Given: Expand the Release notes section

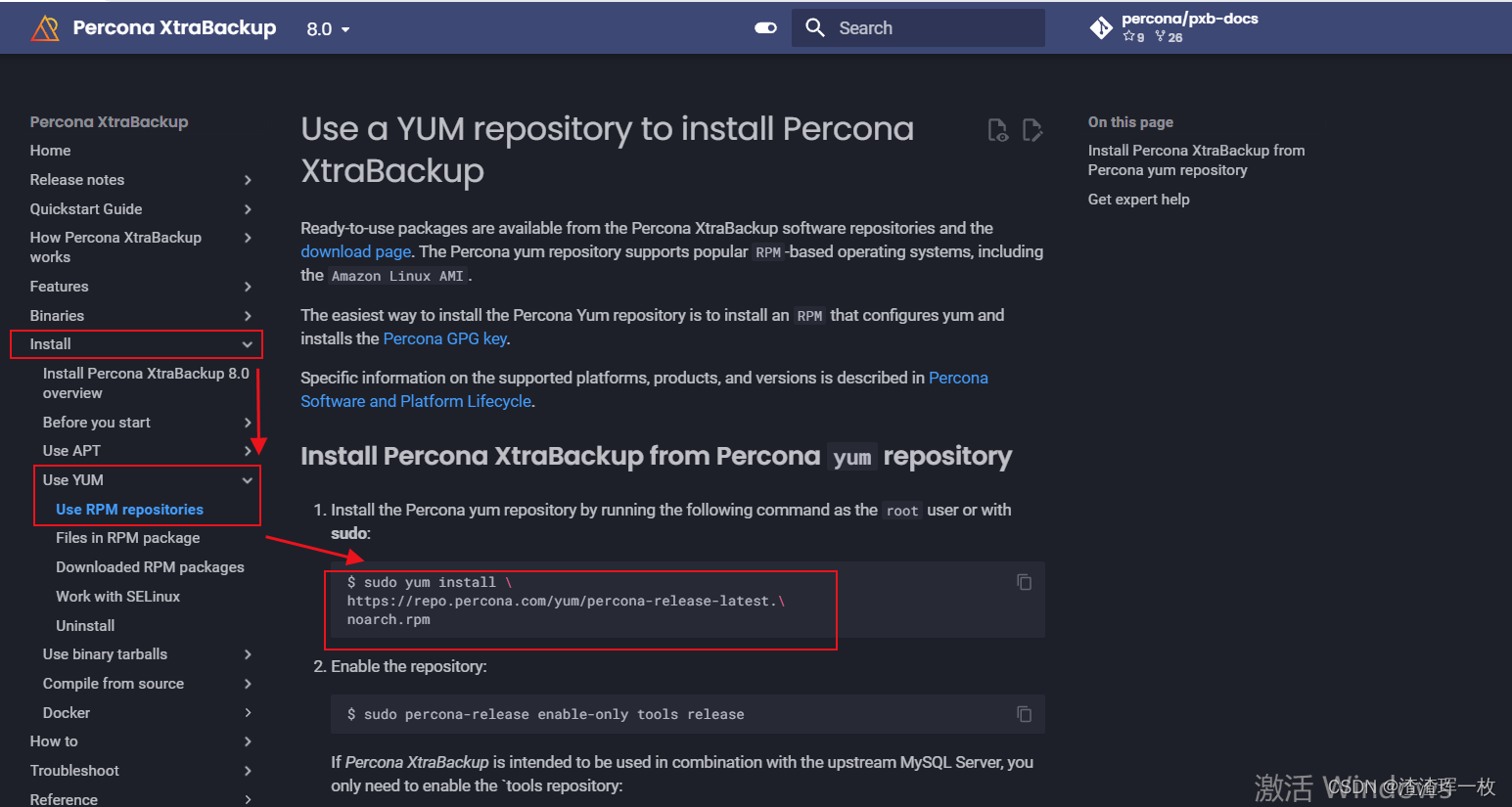Looking at the screenshot, I should [x=248, y=180].
